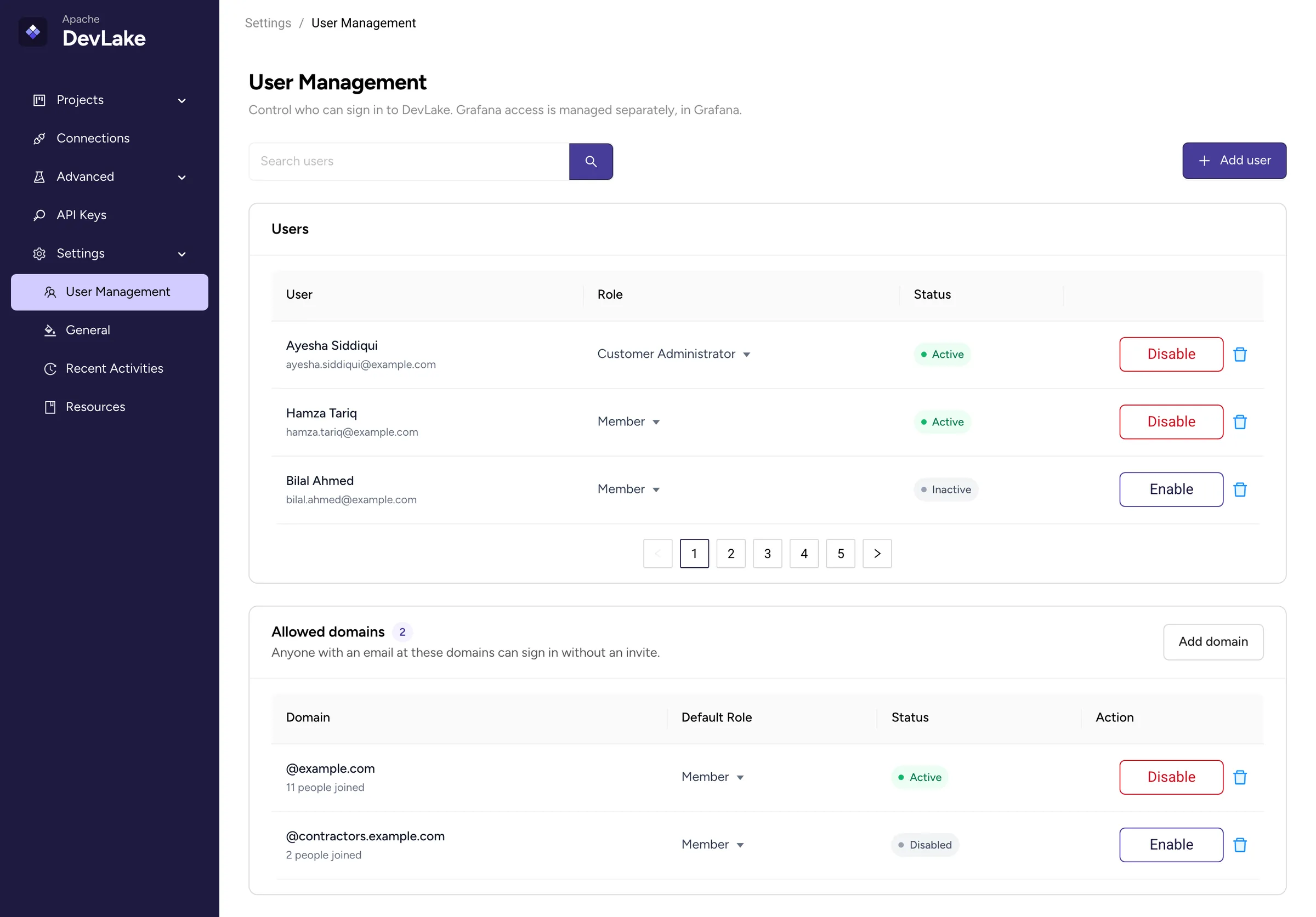The width and height of the screenshot is (1316, 917).
Task: Click the Inactive status badge for Bilal Ahmed
Action: pos(946,489)
